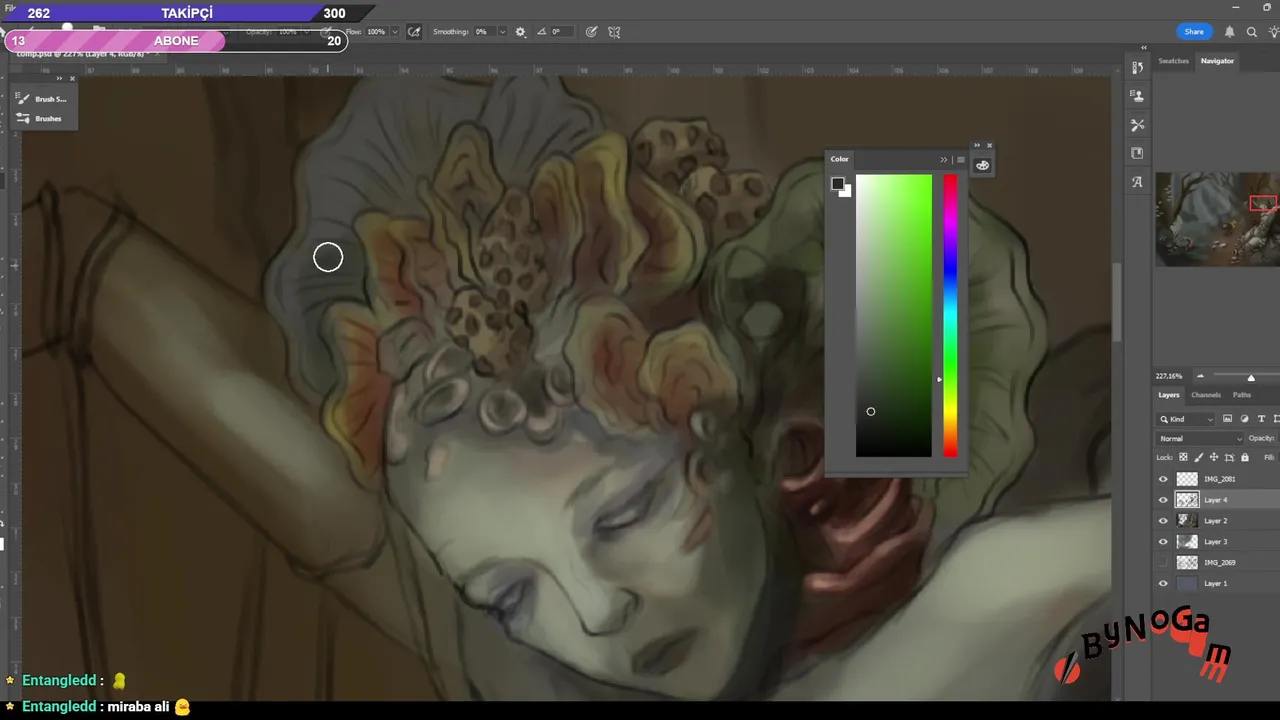Lock layer position
This screenshot has width=1280, height=720.
click(x=1214, y=457)
